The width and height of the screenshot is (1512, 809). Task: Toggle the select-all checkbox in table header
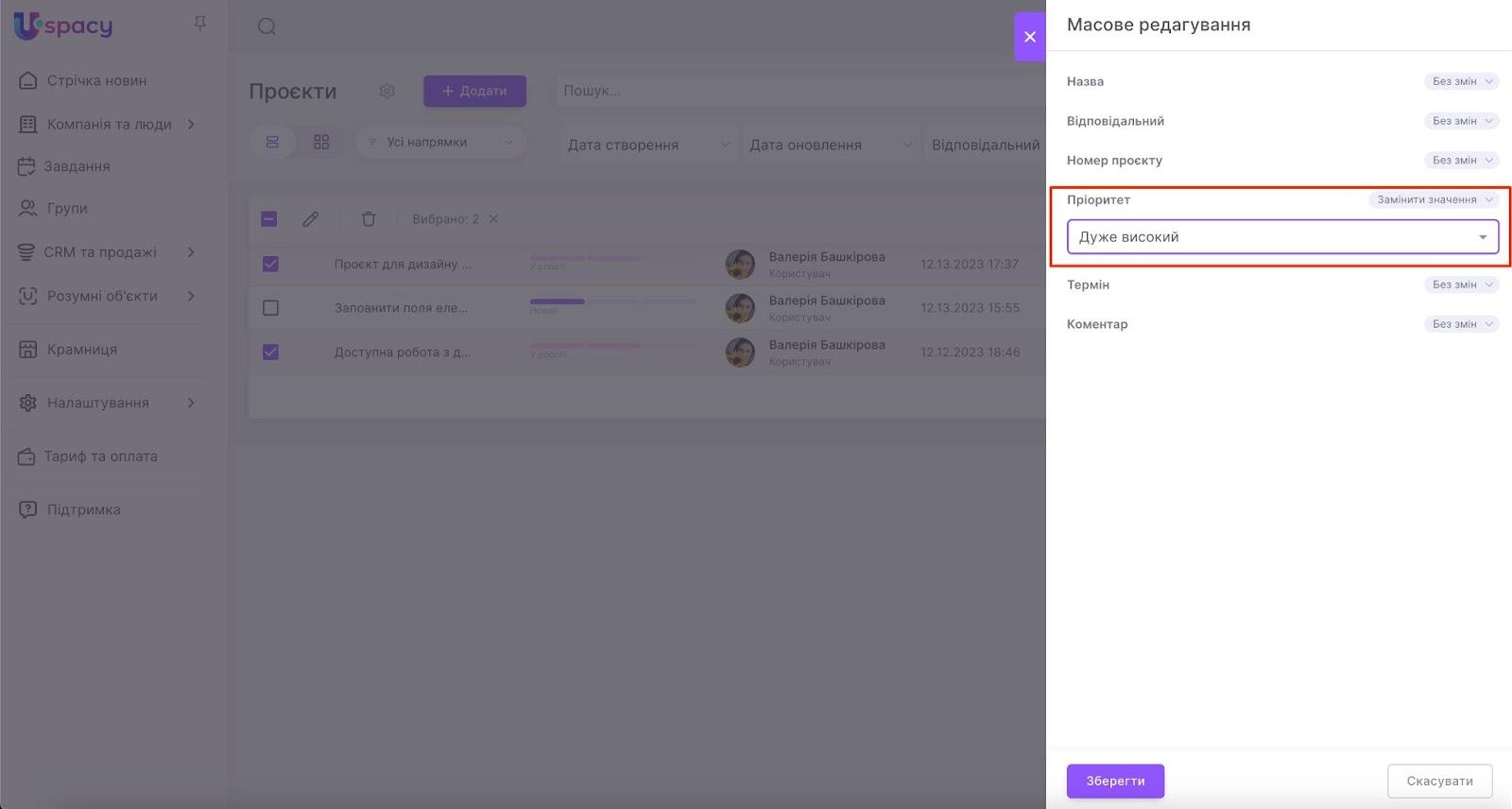click(x=269, y=219)
